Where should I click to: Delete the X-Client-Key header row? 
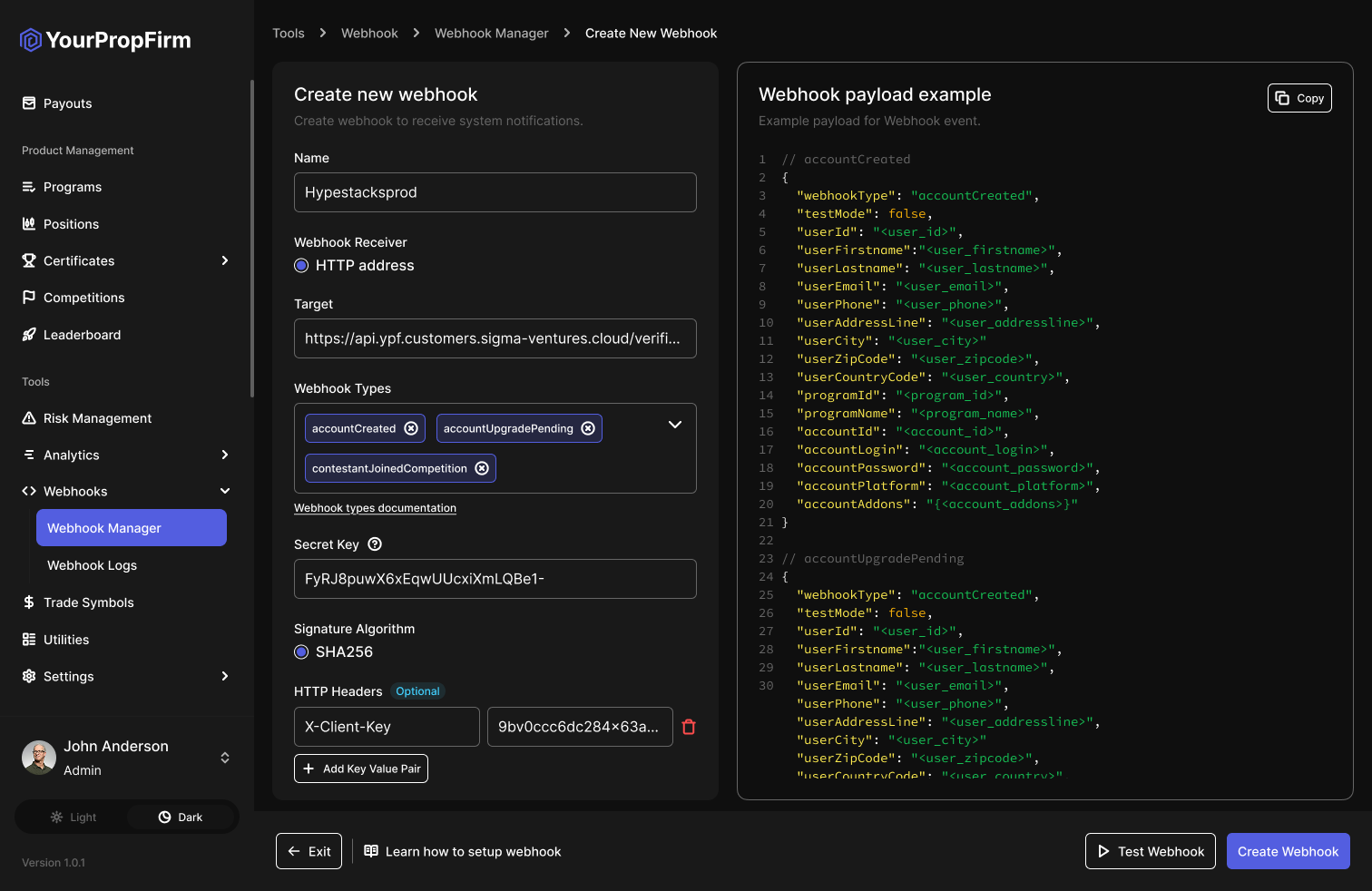(x=689, y=727)
